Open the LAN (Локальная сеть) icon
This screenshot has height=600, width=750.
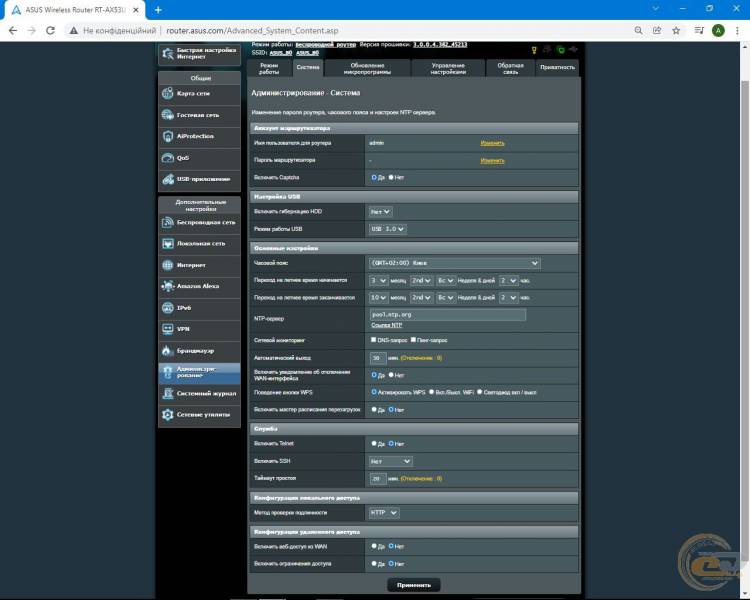tap(167, 244)
